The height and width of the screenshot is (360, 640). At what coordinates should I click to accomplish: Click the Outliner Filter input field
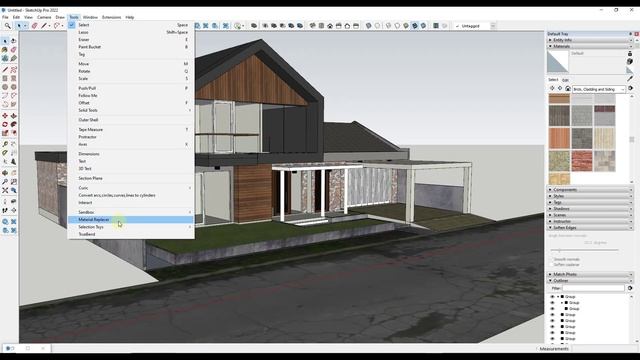click(x=593, y=288)
